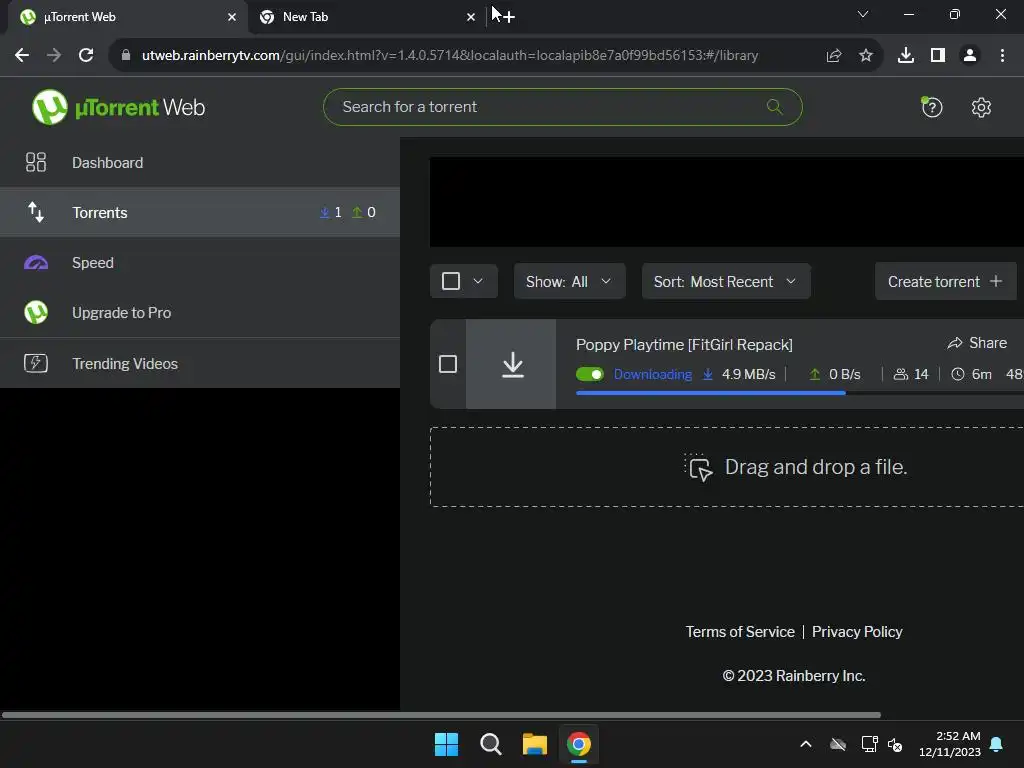Open Trending Videos sidebar item

200,363
